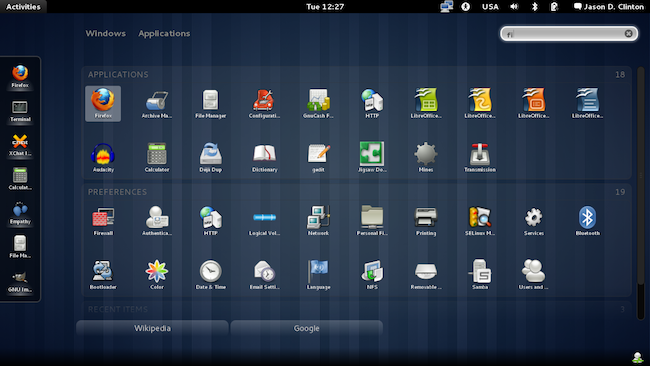650x366 pixels.
Task: Launch the blue LibreOffice Writer icon
Action: point(587,104)
